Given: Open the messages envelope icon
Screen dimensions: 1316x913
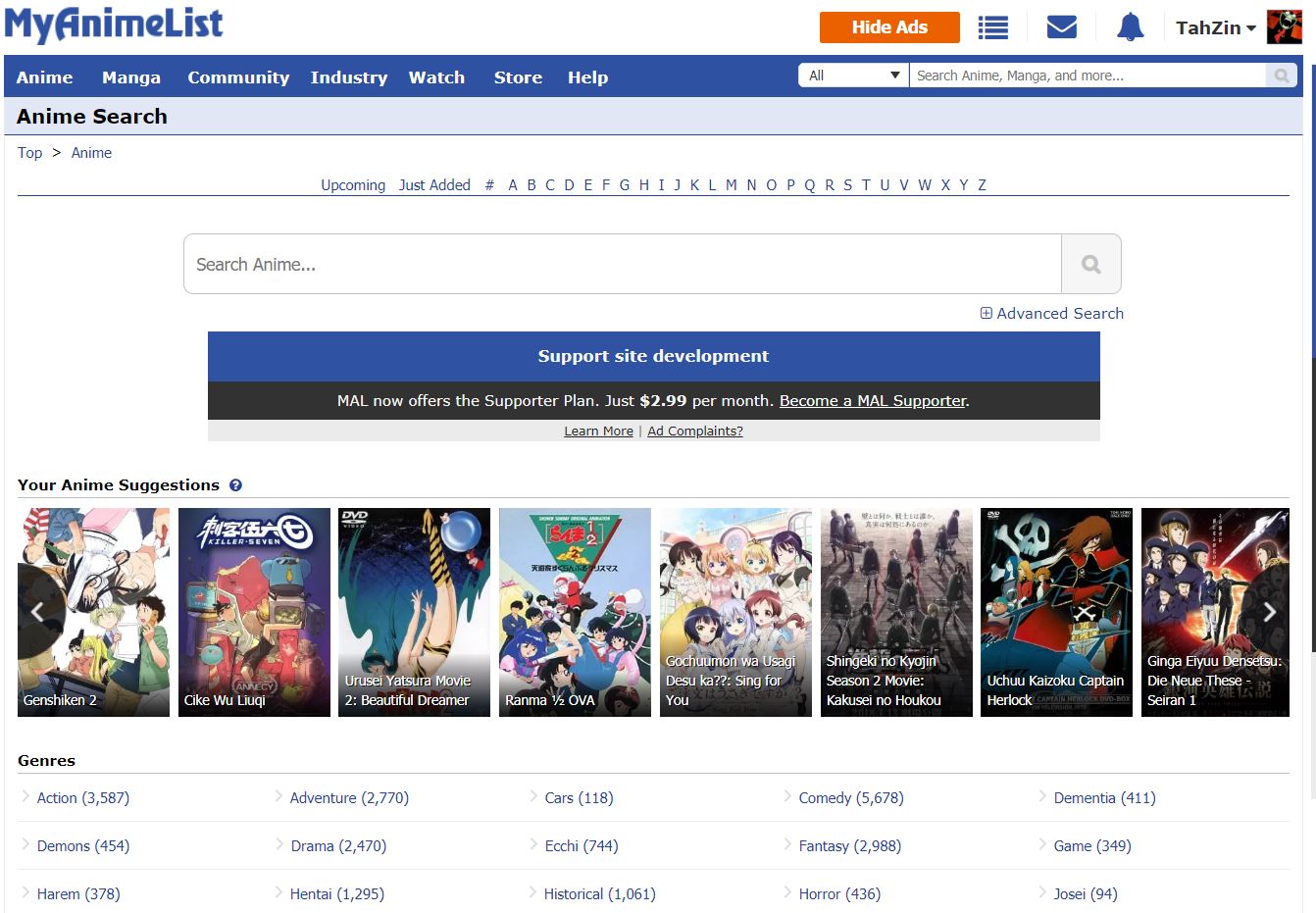Looking at the screenshot, I should point(1062,27).
